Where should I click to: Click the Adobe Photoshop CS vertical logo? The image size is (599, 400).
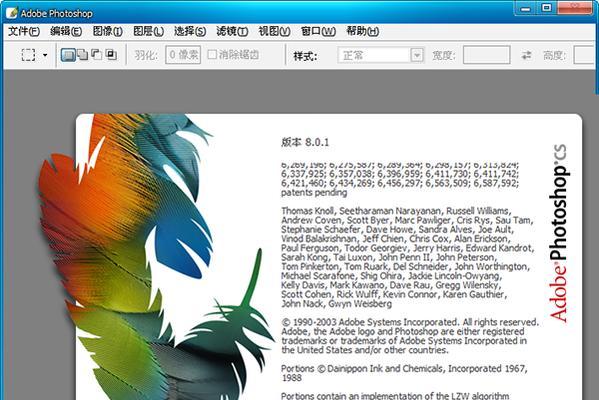pos(559,233)
